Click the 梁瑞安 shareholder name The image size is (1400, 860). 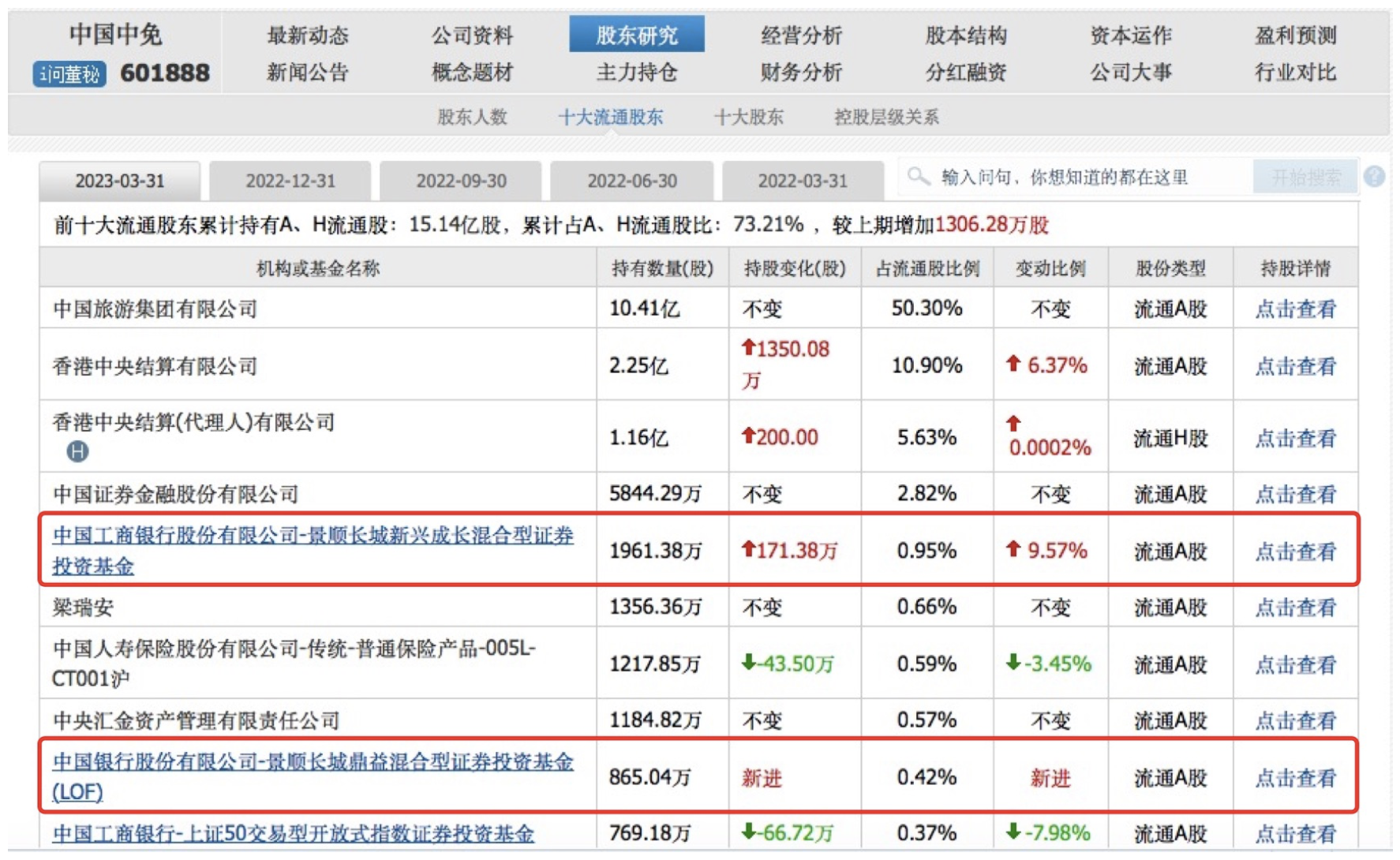[x=83, y=607]
